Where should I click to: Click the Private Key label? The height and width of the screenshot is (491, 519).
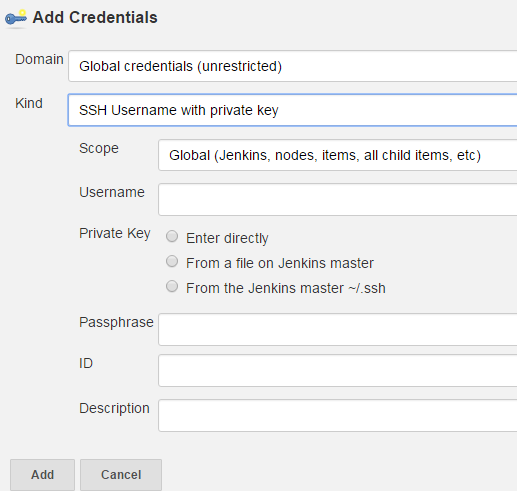tap(115, 233)
